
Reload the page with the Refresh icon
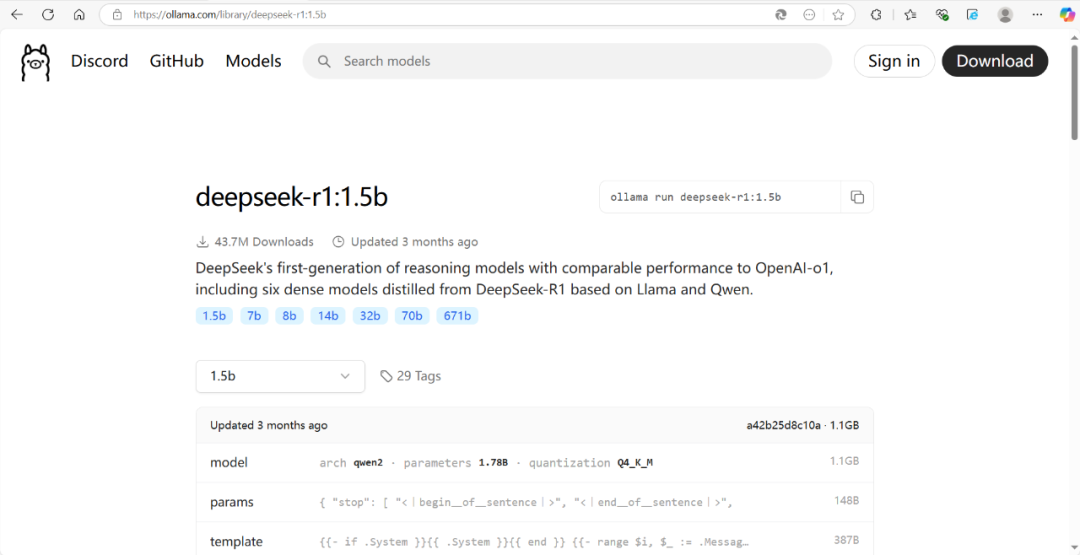48,14
